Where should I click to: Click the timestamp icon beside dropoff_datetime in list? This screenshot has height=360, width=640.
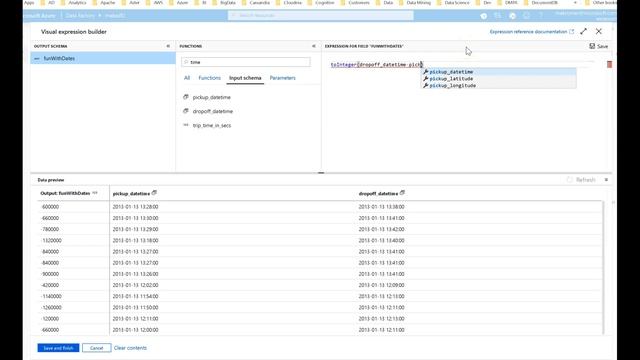tap(186, 111)
